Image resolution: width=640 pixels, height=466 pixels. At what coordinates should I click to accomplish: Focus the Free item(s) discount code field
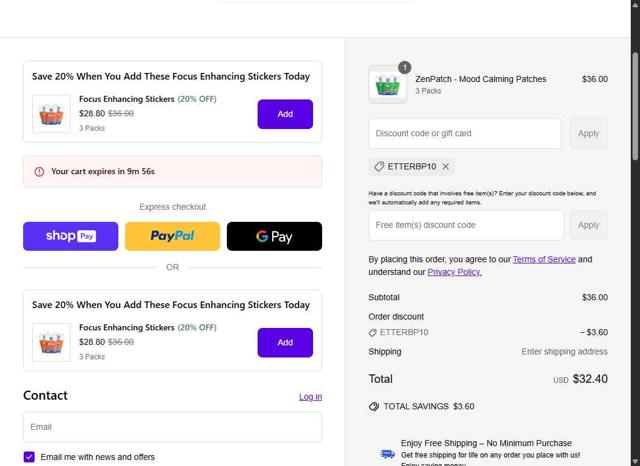[x=467, y=225]
